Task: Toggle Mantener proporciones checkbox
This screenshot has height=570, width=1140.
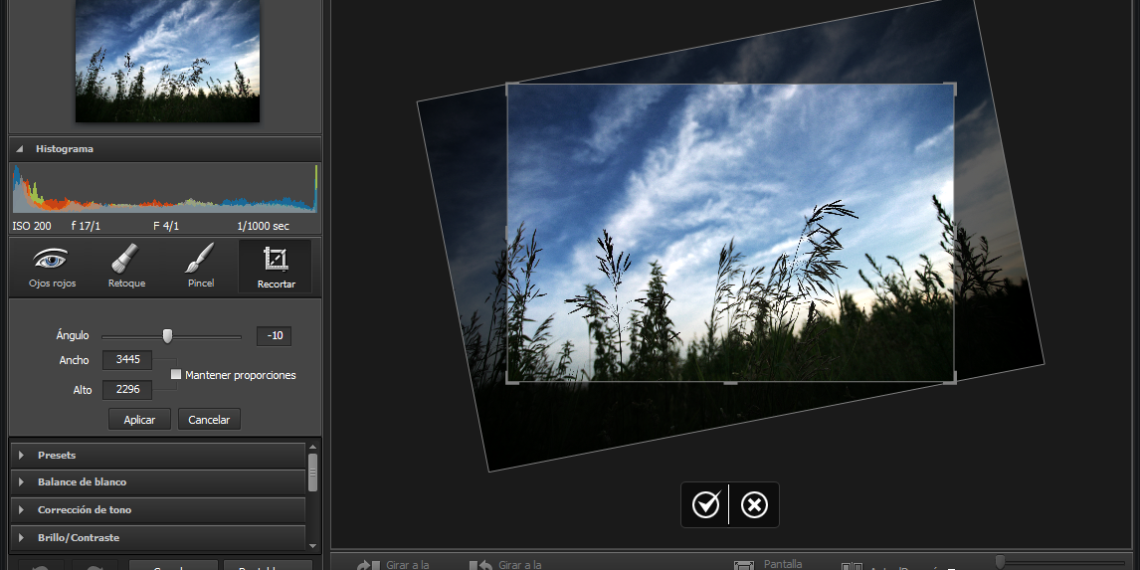Action: pos(176,374)
